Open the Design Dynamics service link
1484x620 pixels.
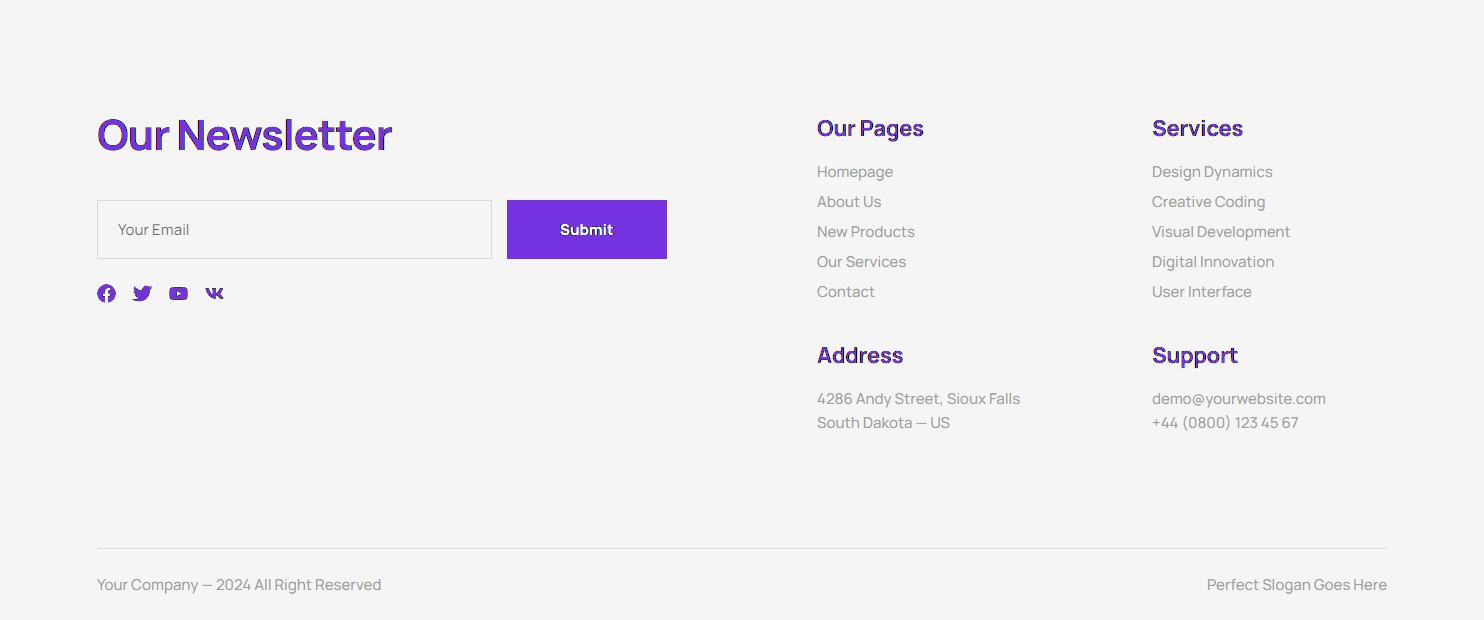point(1212,171)
